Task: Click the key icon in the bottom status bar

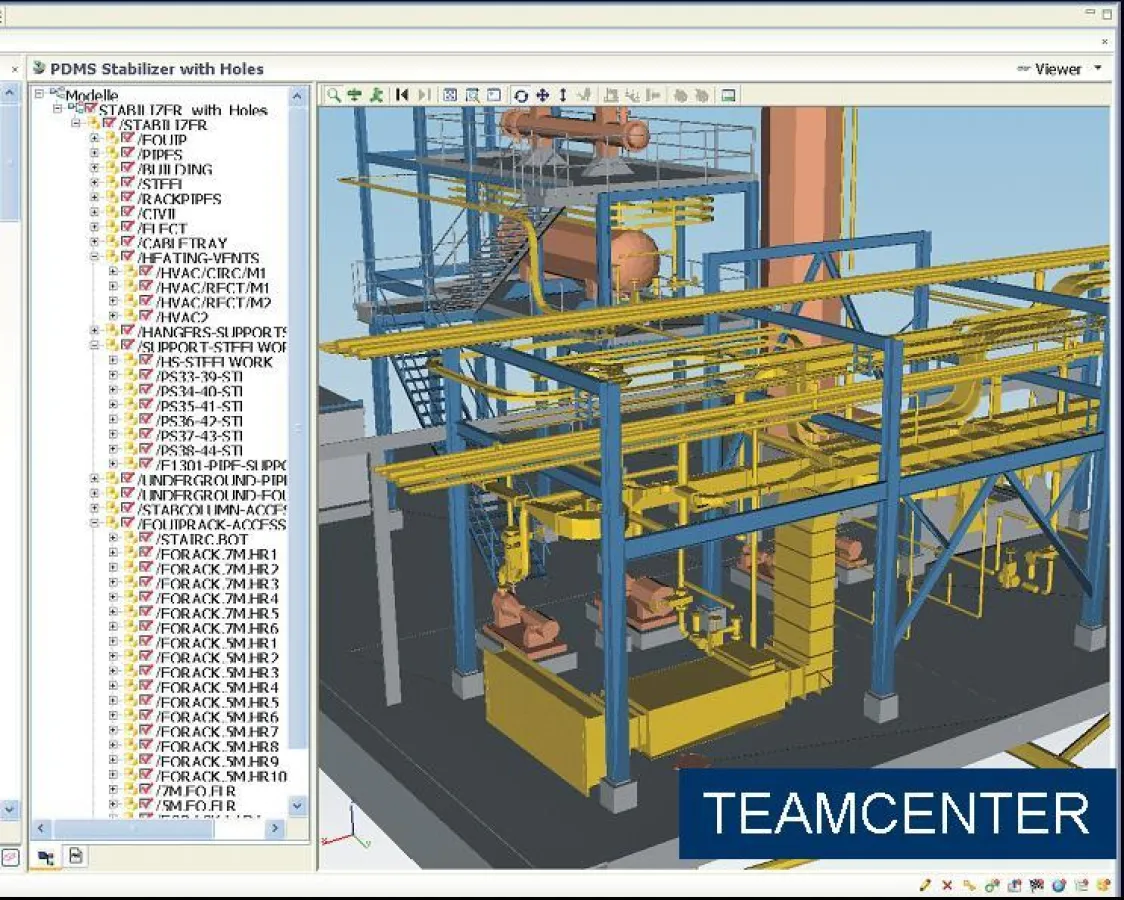Action: tap(968, 885)
